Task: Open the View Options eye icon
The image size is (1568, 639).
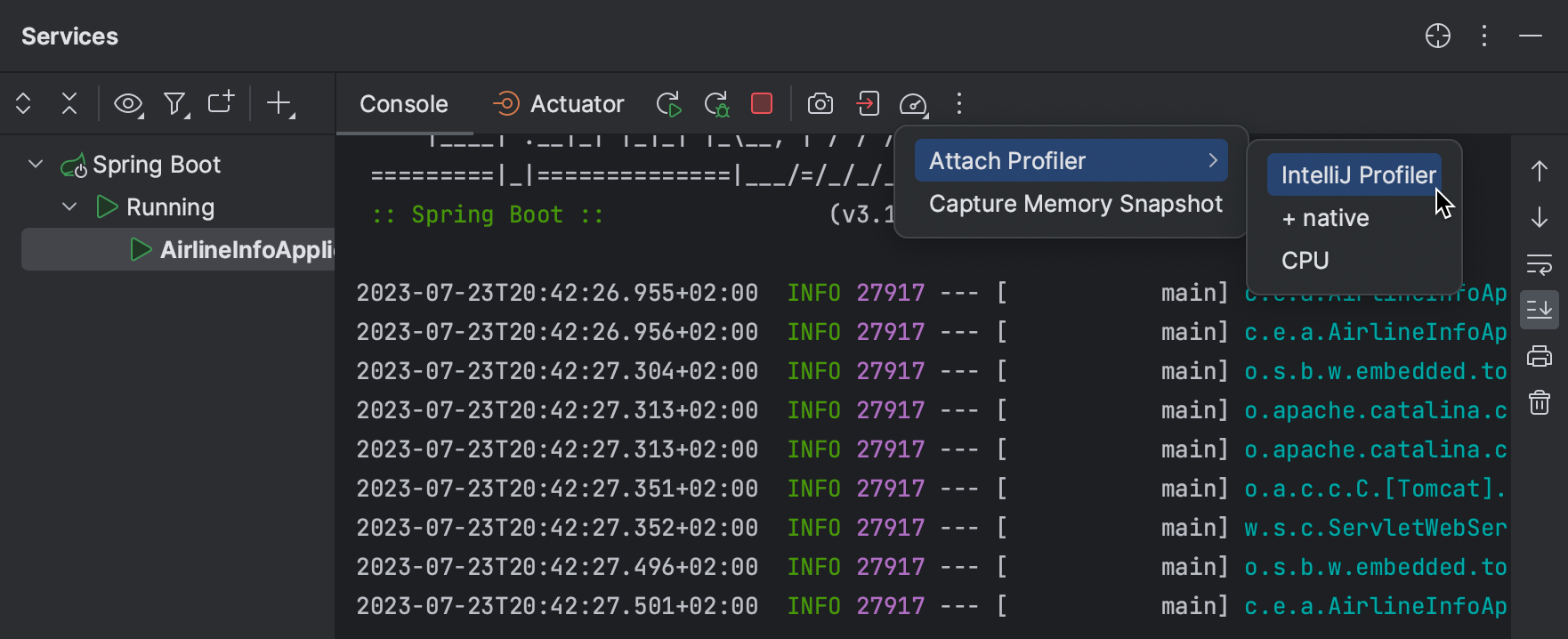Action: tap(129, 104)
